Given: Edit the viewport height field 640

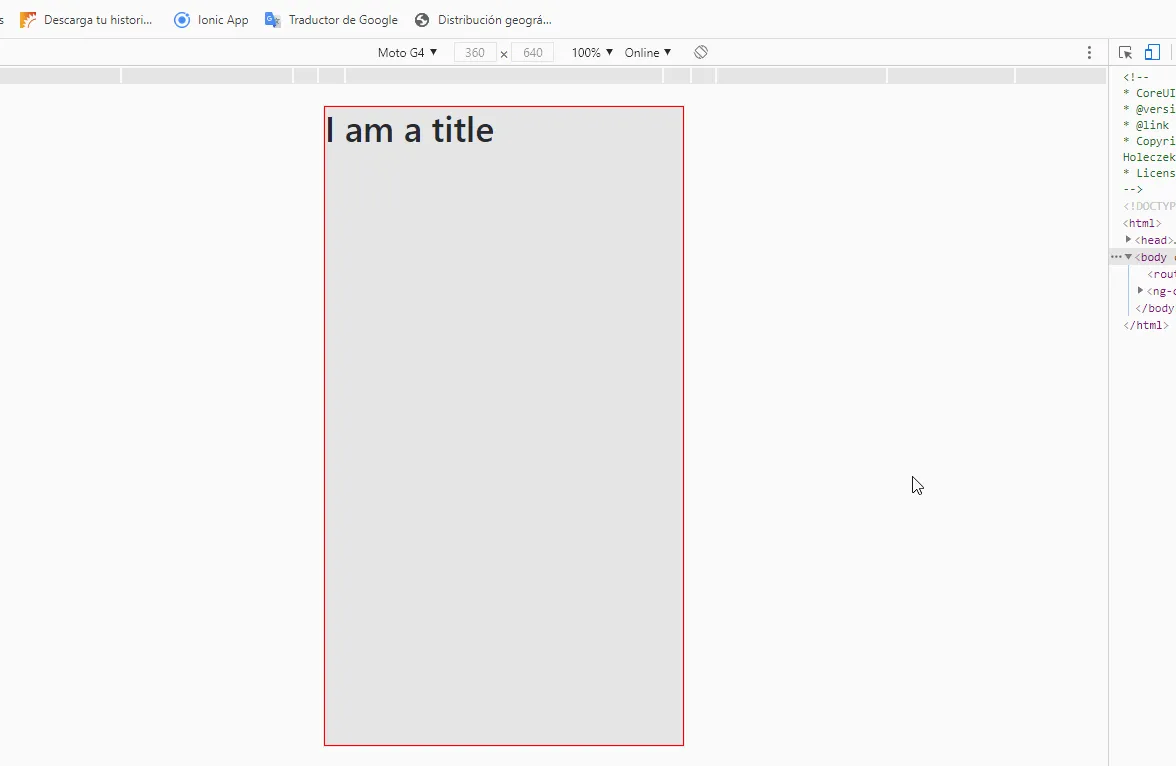Looking at the screenshot, I should click(x=532, y=53).
